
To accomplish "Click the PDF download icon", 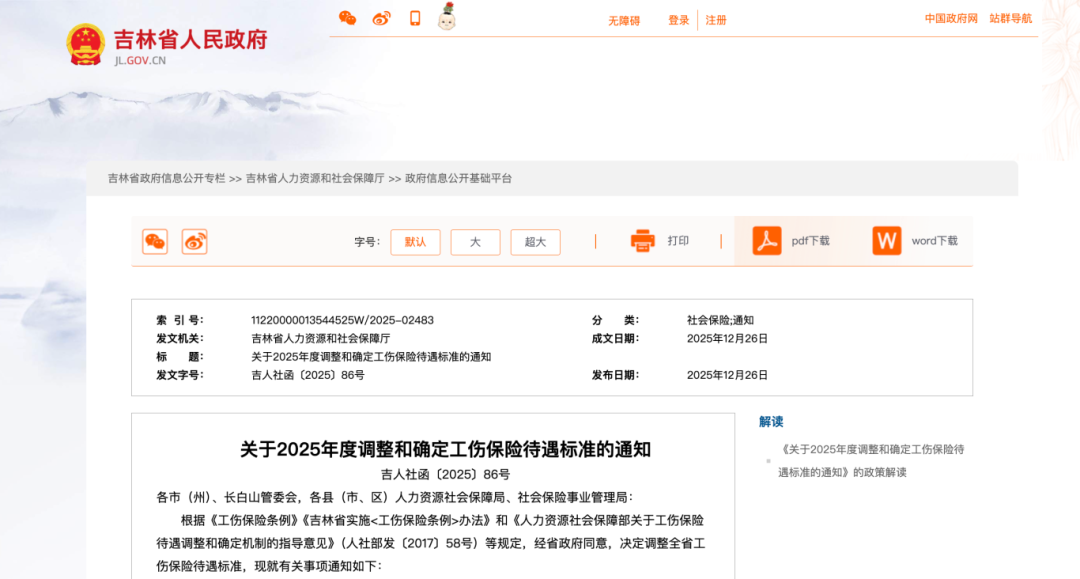I will pyautogui.click(x=767, y=241).
